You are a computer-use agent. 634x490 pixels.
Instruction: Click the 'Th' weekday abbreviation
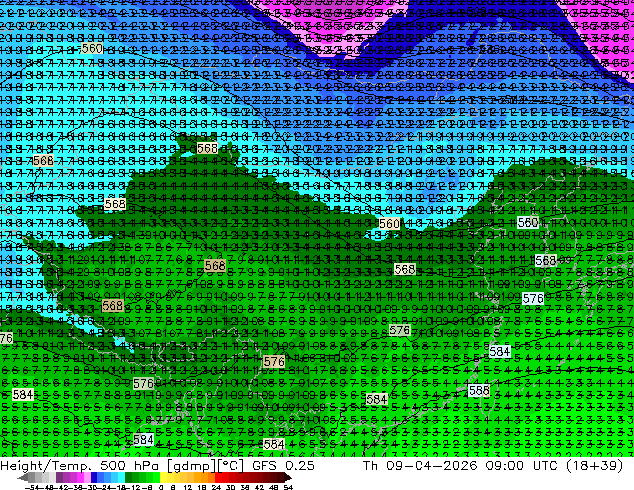click(x=370, y=466)
